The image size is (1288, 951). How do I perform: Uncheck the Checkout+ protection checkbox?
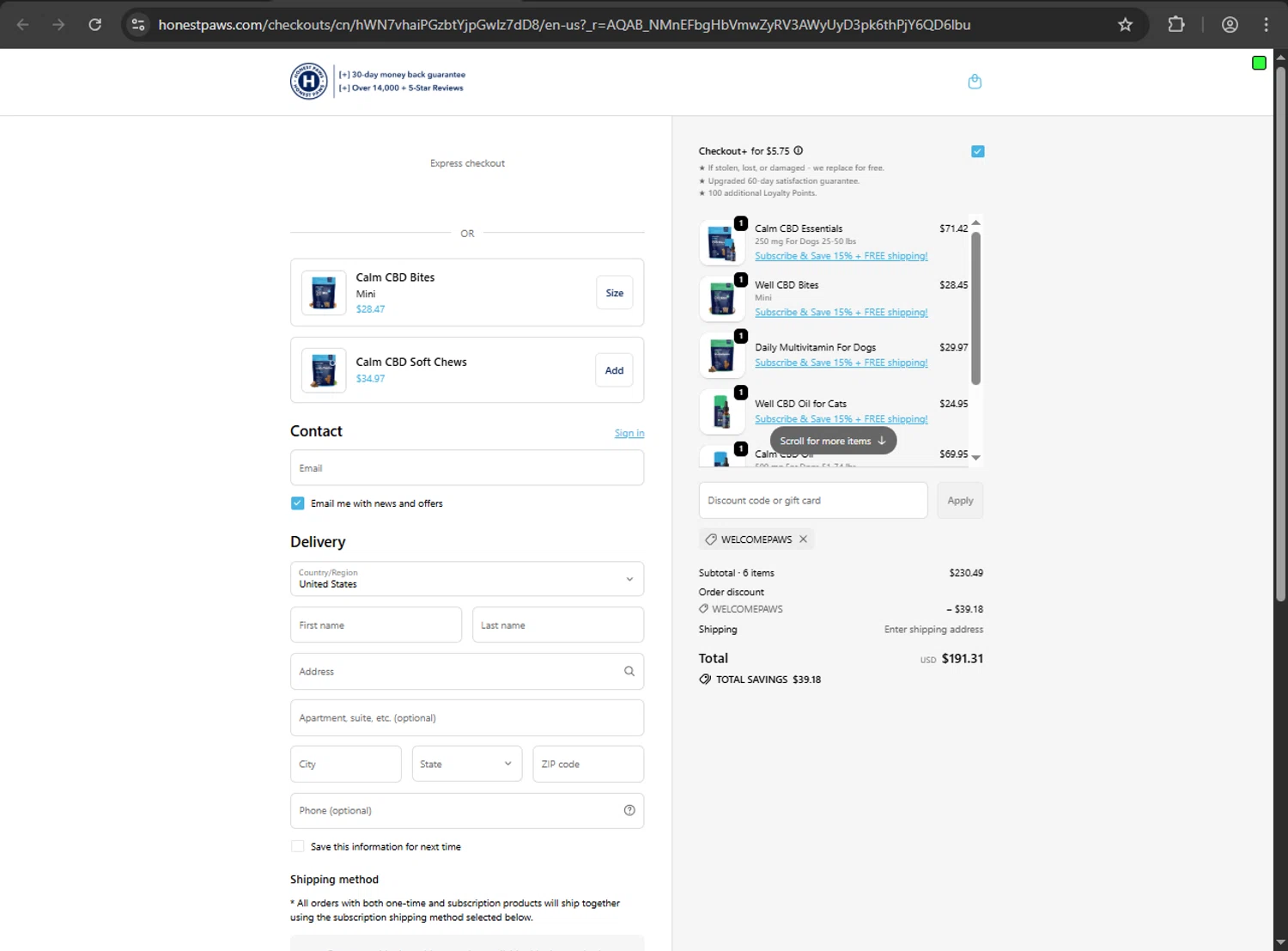[977, 151]
